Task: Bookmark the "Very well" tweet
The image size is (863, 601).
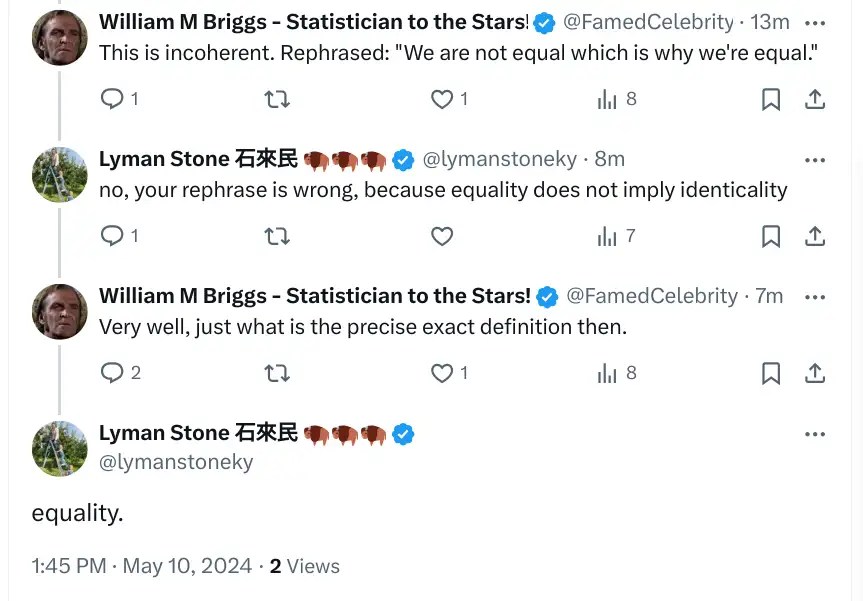Action: (x=771, y=373)
